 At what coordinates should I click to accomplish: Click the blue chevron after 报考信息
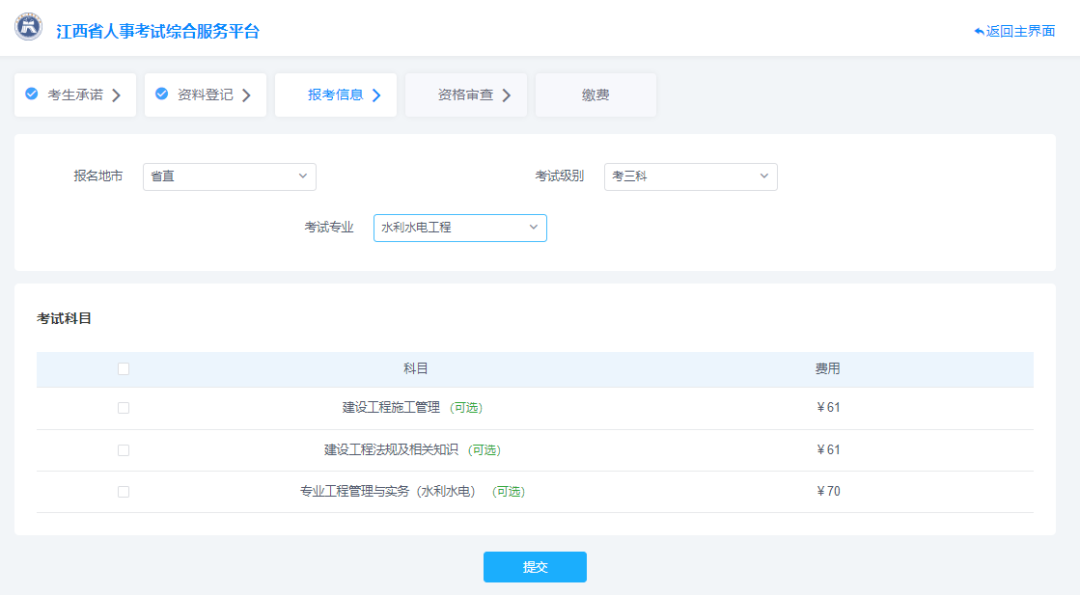coord(377,95)
